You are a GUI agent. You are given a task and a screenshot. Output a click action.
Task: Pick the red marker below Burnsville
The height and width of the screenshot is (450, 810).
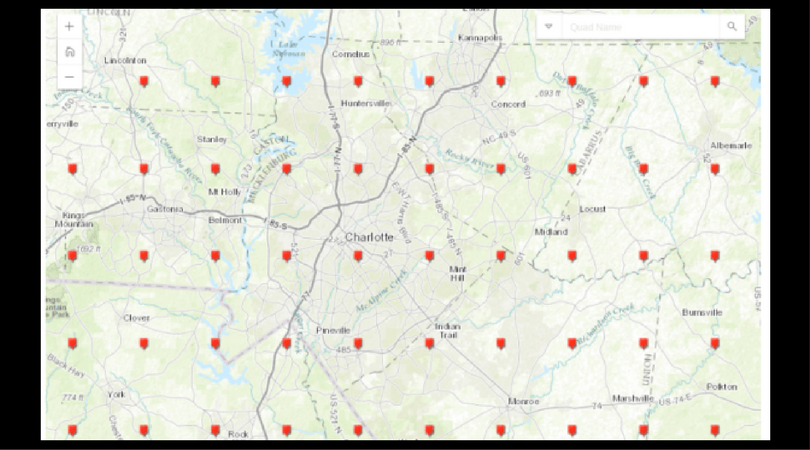pyautogui.click(x=715, y=344)
